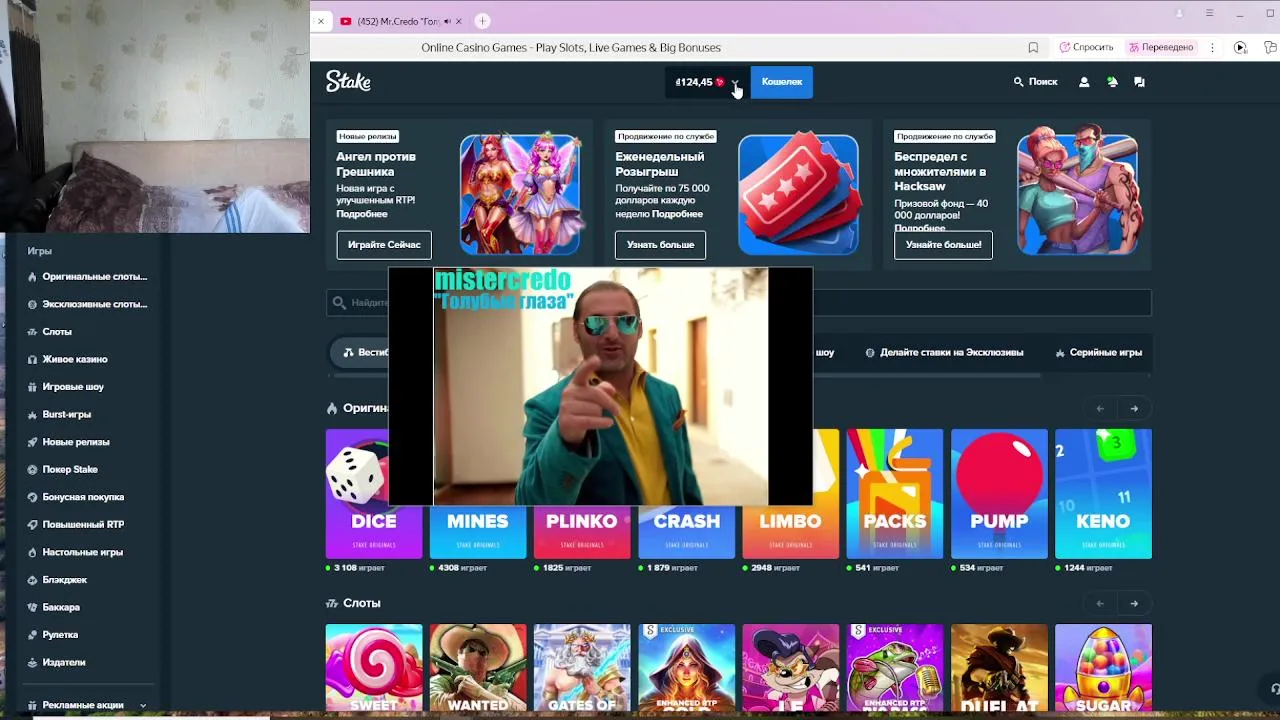Open Новые релизы in sidebar
The width and height of the screenshot is (1280, 720).
tap(68, 442)
